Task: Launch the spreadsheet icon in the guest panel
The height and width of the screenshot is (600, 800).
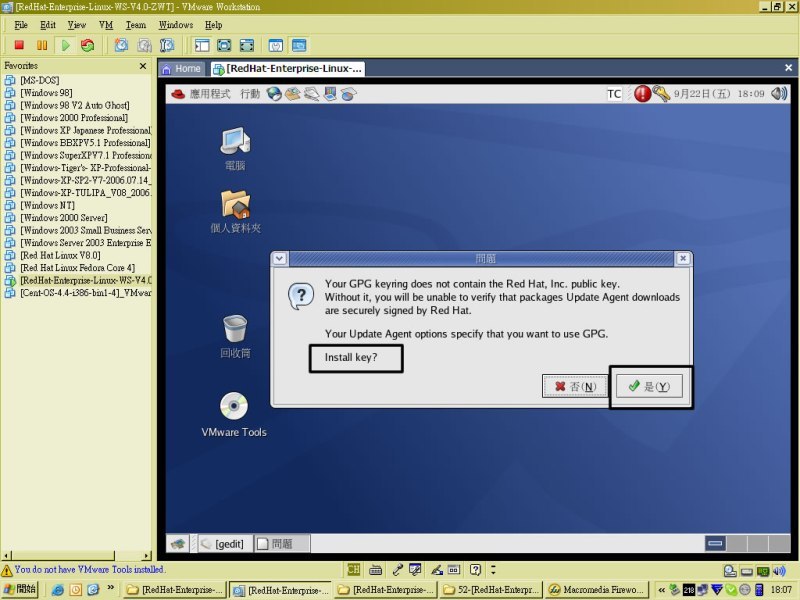Action: tap(348, 94)
